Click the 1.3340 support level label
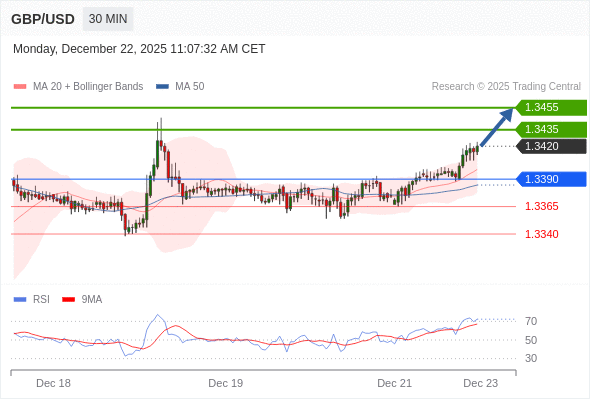This screenshot has height=400, width=590. point(542,234)
